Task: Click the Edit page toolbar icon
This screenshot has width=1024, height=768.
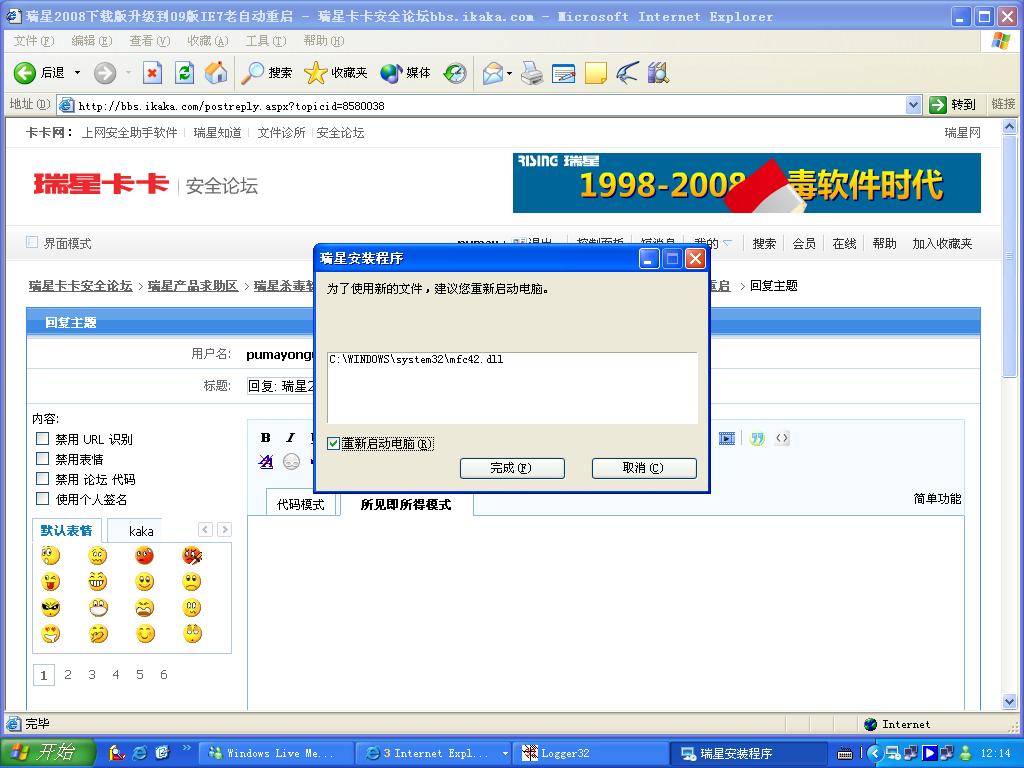Action: [x=564, y=72]
